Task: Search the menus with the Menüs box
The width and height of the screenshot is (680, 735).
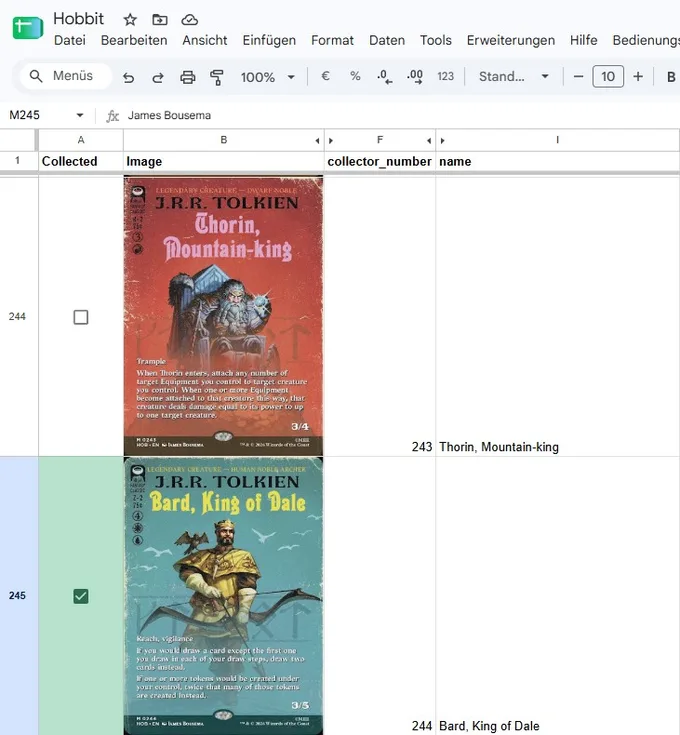Action: point(66,76)
